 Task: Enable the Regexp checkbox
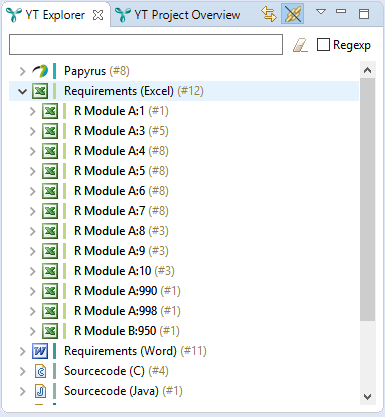[323, 45]
